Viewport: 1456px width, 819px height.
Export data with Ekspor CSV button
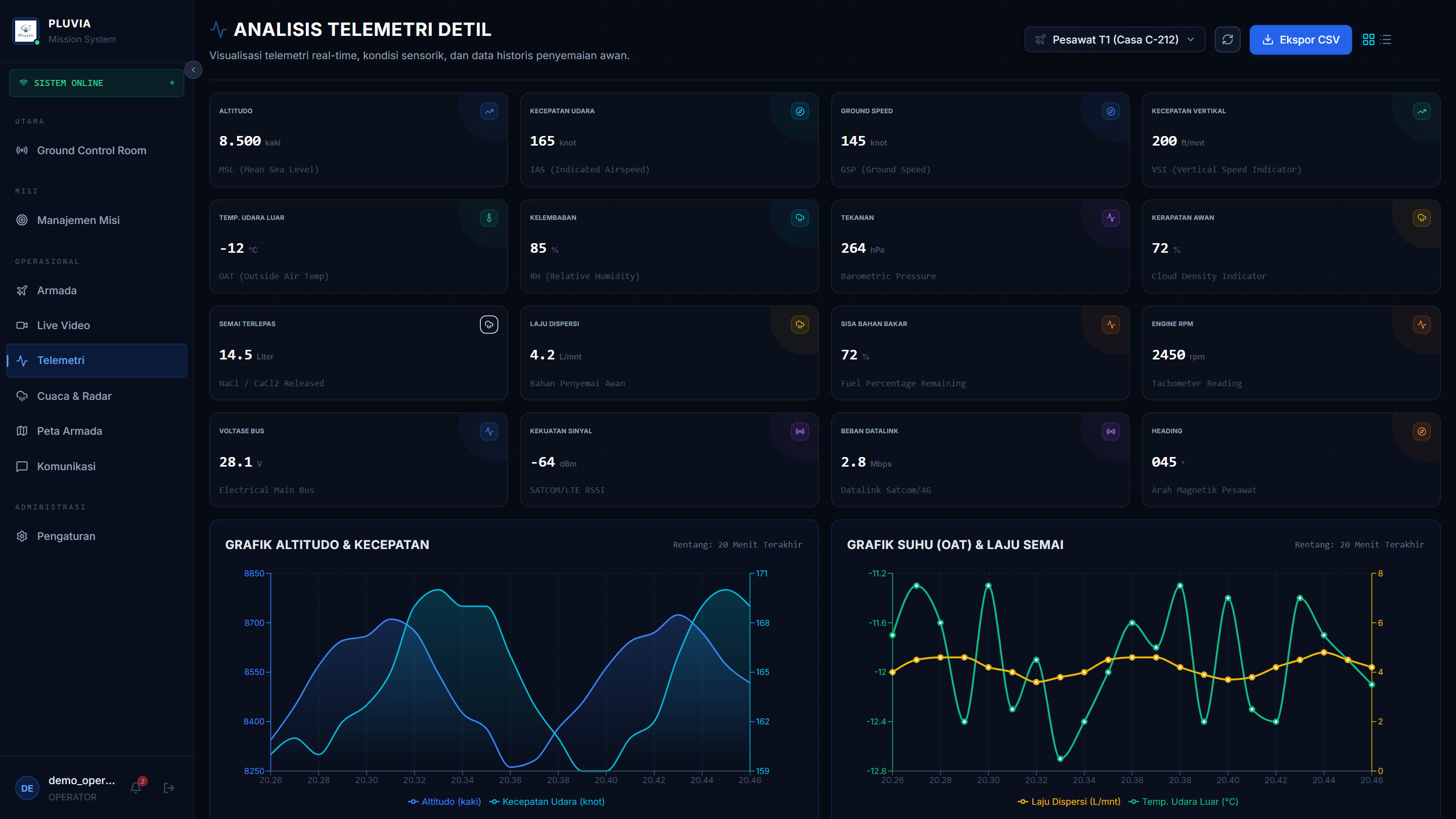point(1300,39)
